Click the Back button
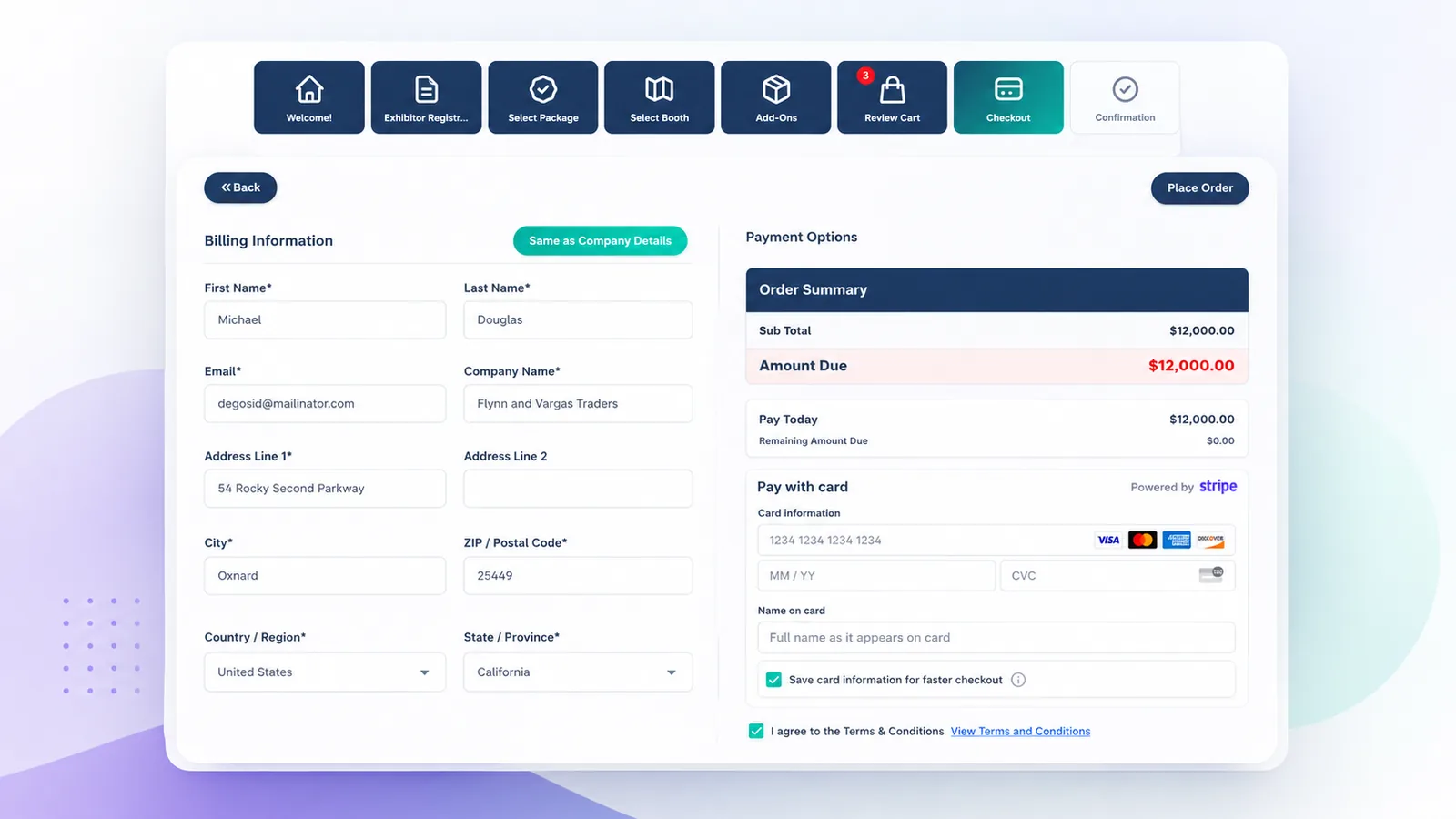Viewport: 1456px width, 819px height. coord(240,187)
